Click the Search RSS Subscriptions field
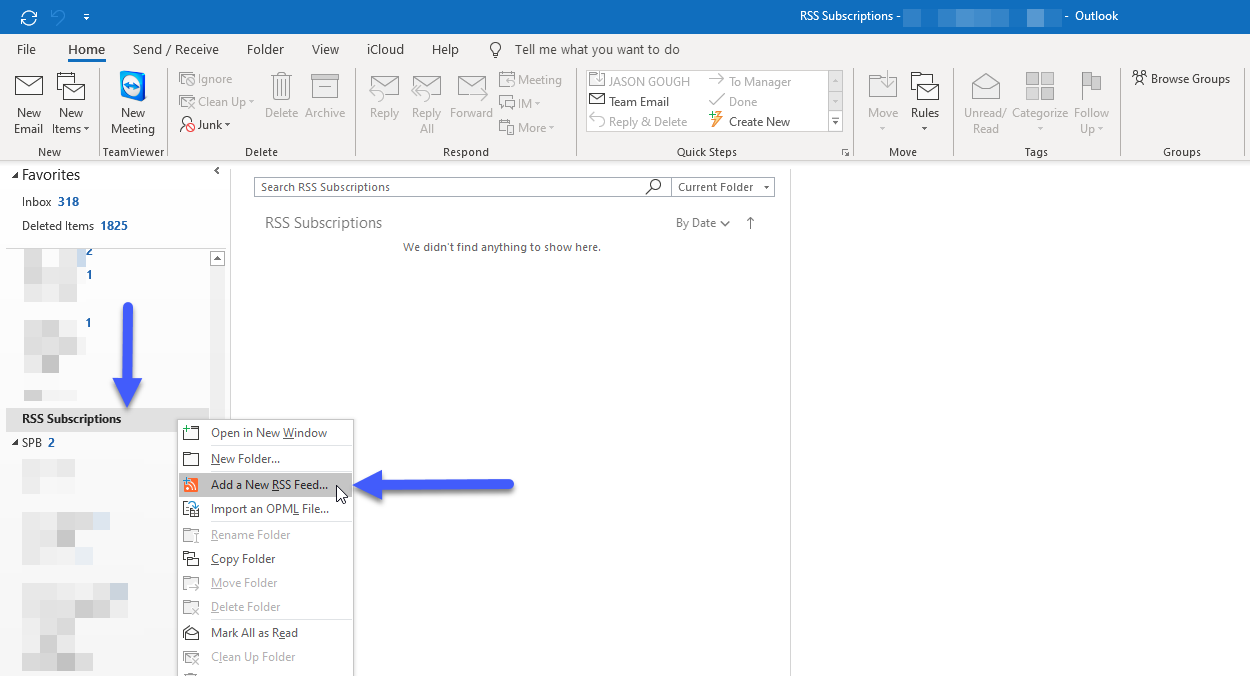Viewport: 1250px width, 676px height. (x=449, y=187)
